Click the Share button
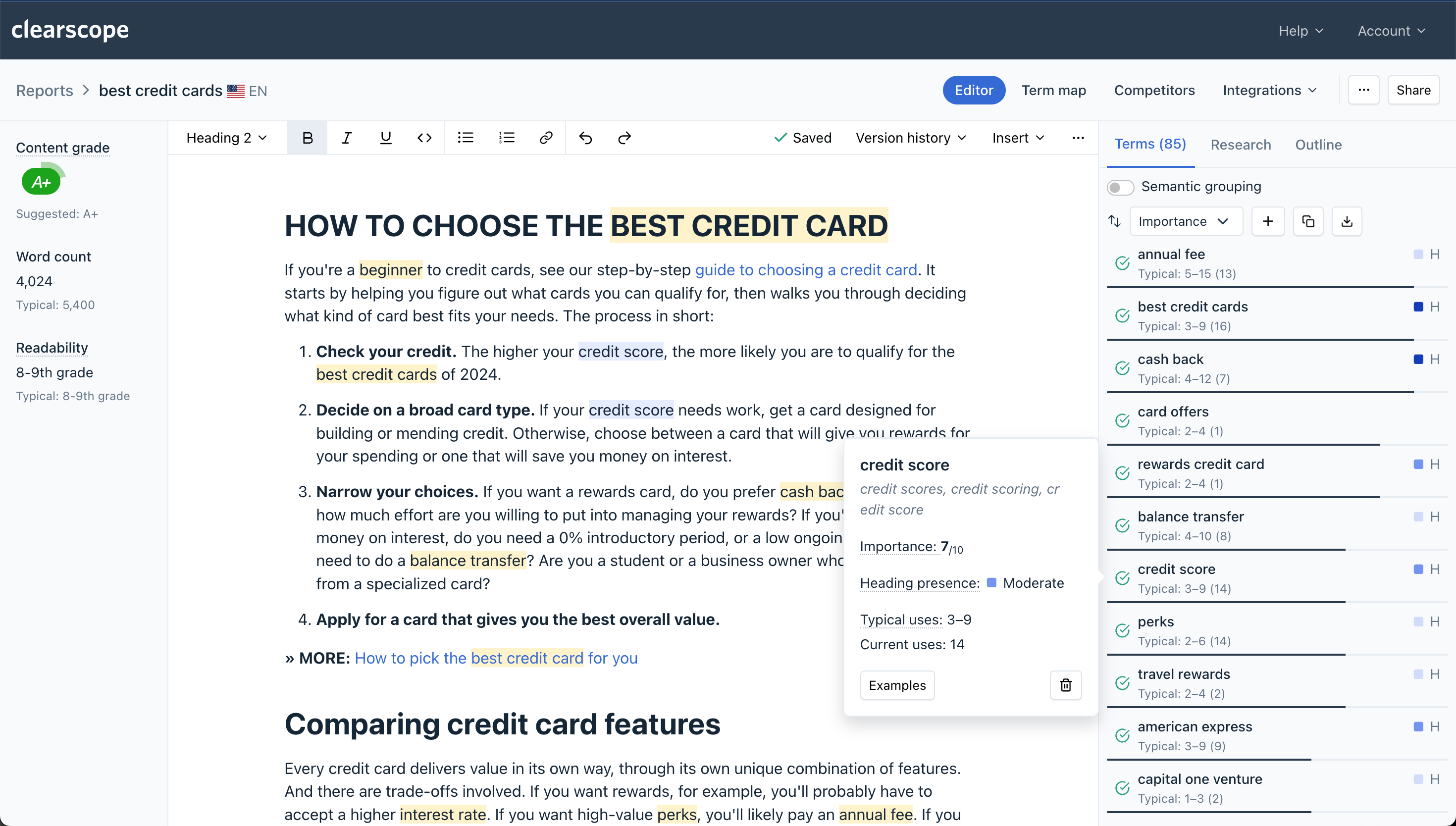This screenshot has height=826, width=1456. pos(1413,89)
